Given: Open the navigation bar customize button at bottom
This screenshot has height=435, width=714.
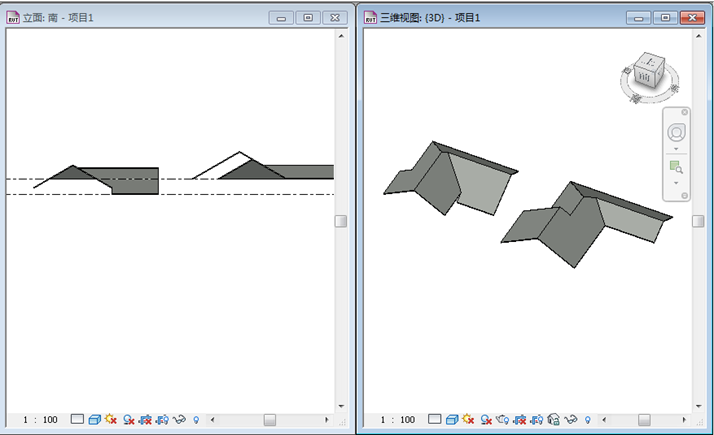Looking at the screenshot, I should tap(685, 195).
